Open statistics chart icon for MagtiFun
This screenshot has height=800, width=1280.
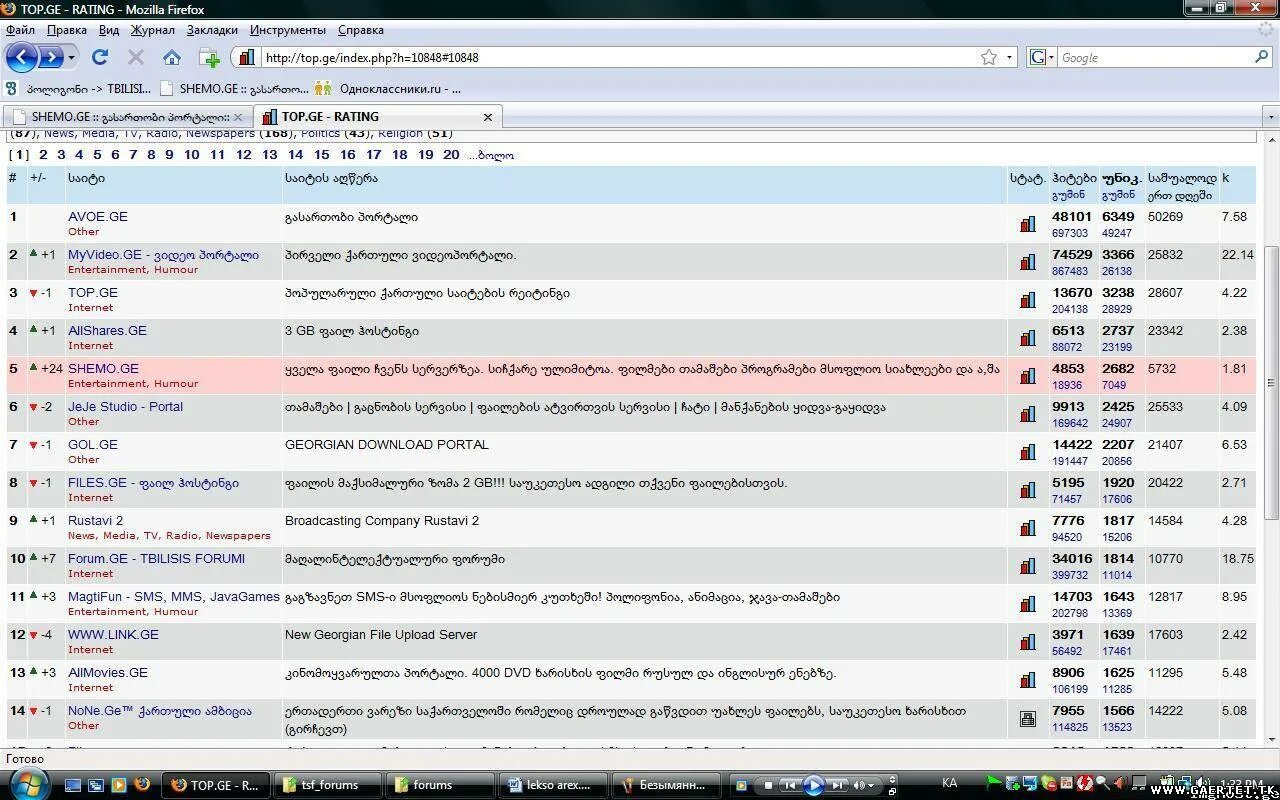tap(1028, 604)
